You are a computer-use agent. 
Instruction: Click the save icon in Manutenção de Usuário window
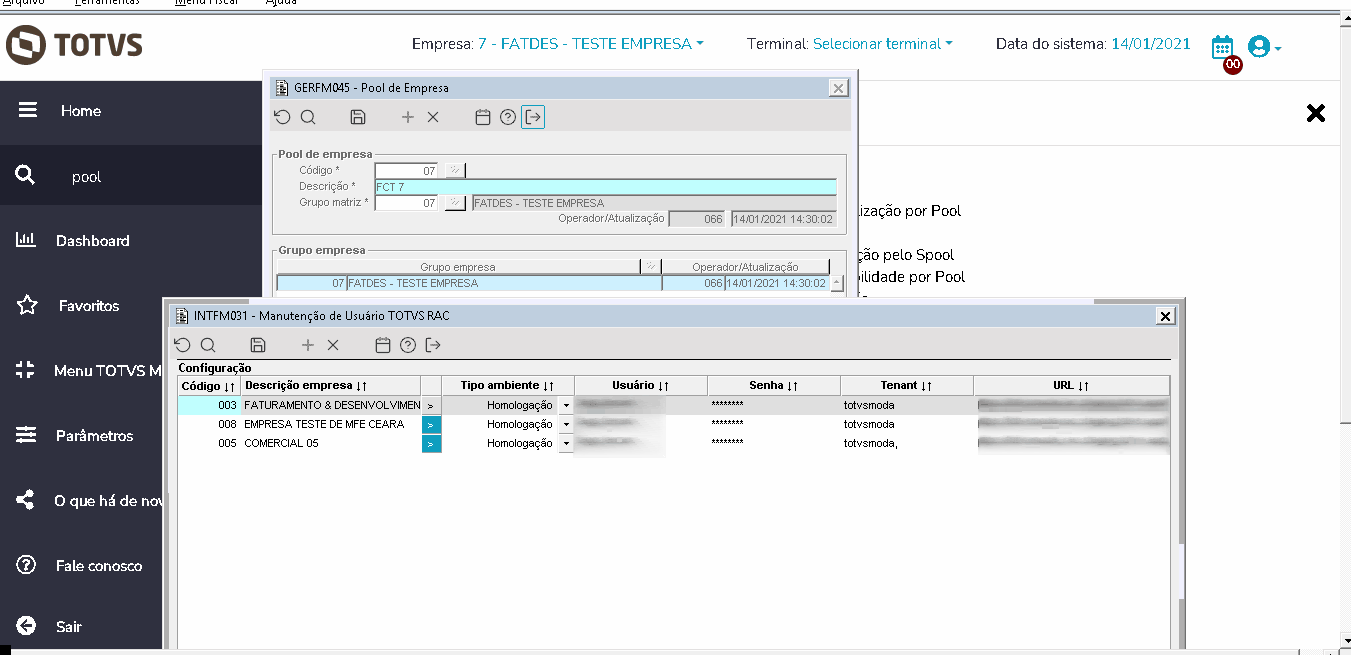(258, 345)
